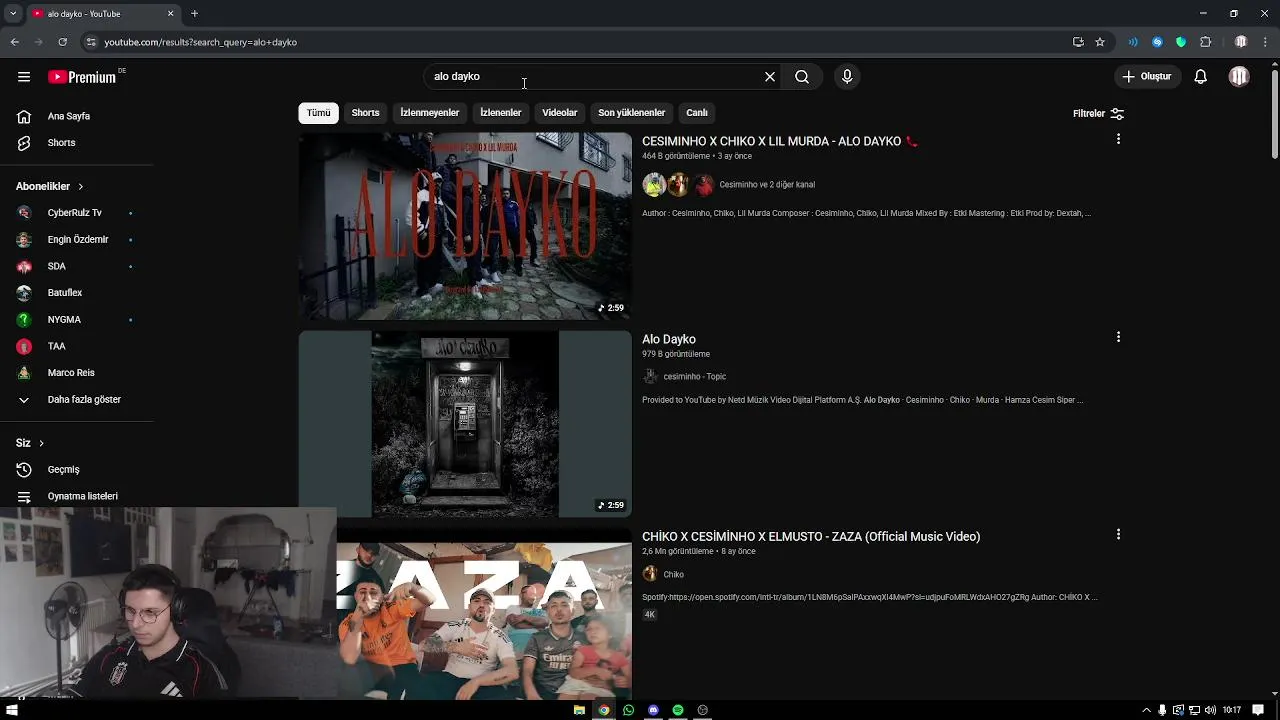The height and width of the screenshot is (720, 1280).
Task: Open the browser extensions puzzle icon
Action: point(1205,42)
